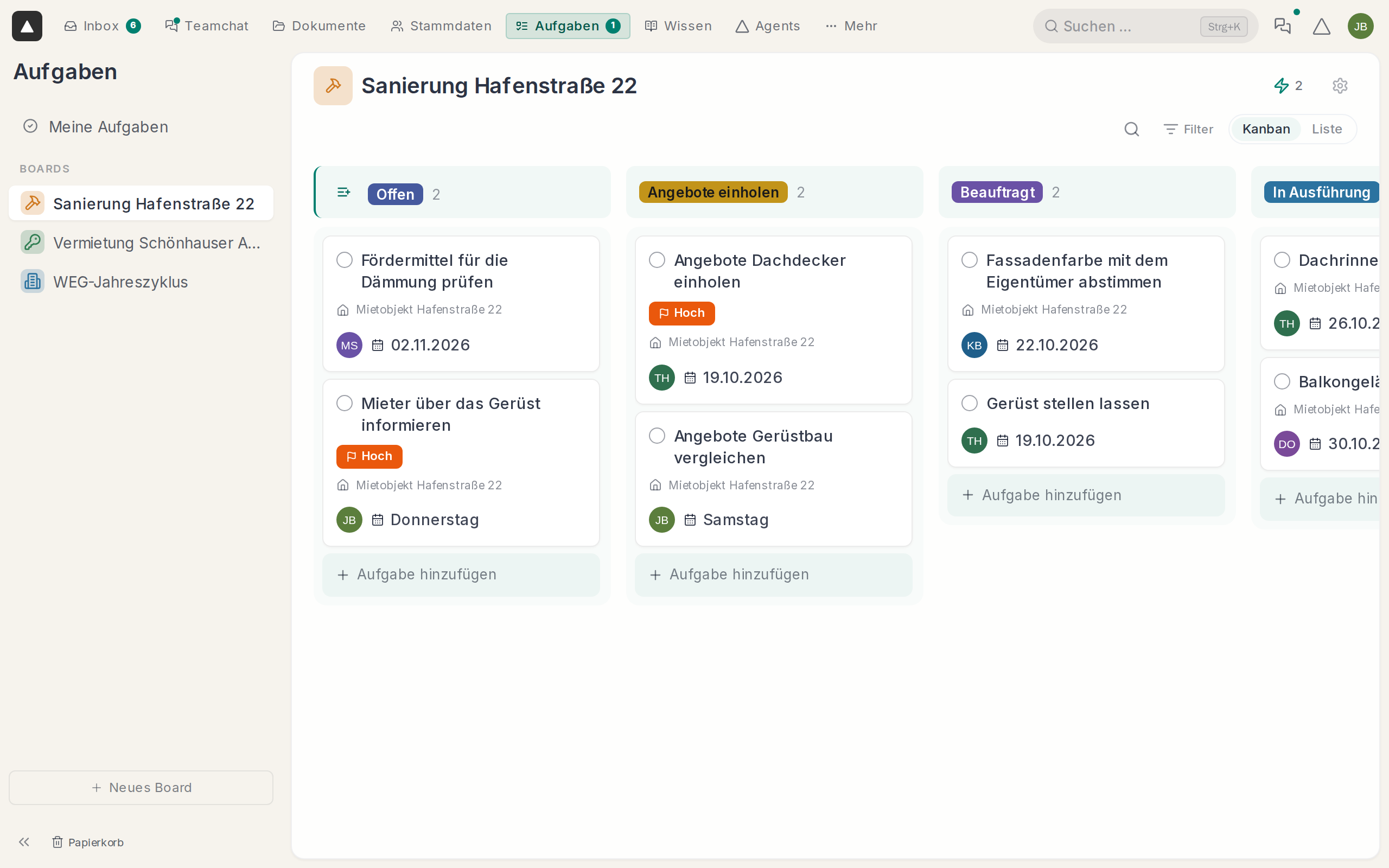
Task: Click DO avatar on Balkongeländer card
Action: point(1286,444)
